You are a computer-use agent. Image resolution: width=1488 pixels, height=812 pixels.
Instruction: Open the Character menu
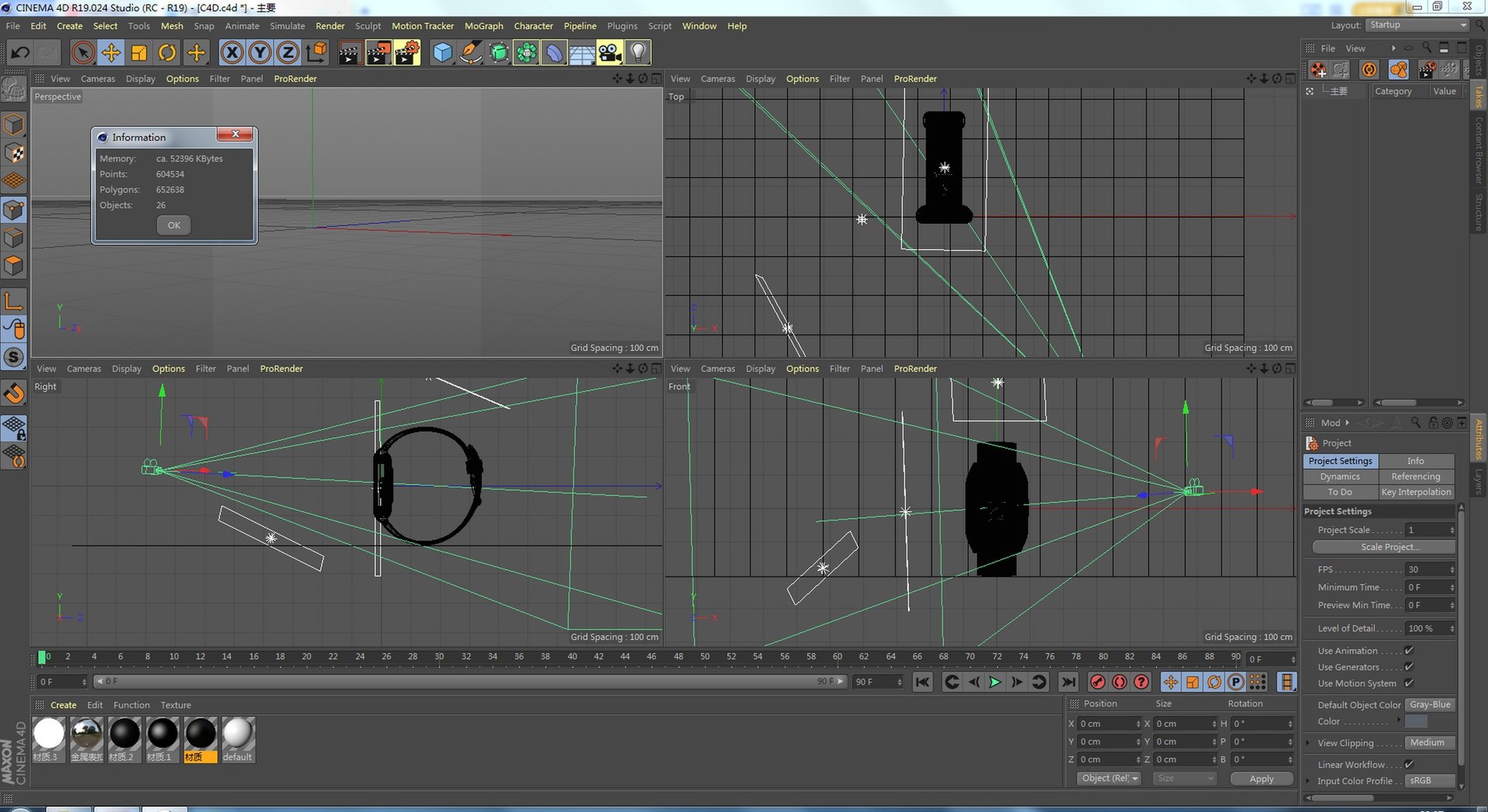click(533, 26)
